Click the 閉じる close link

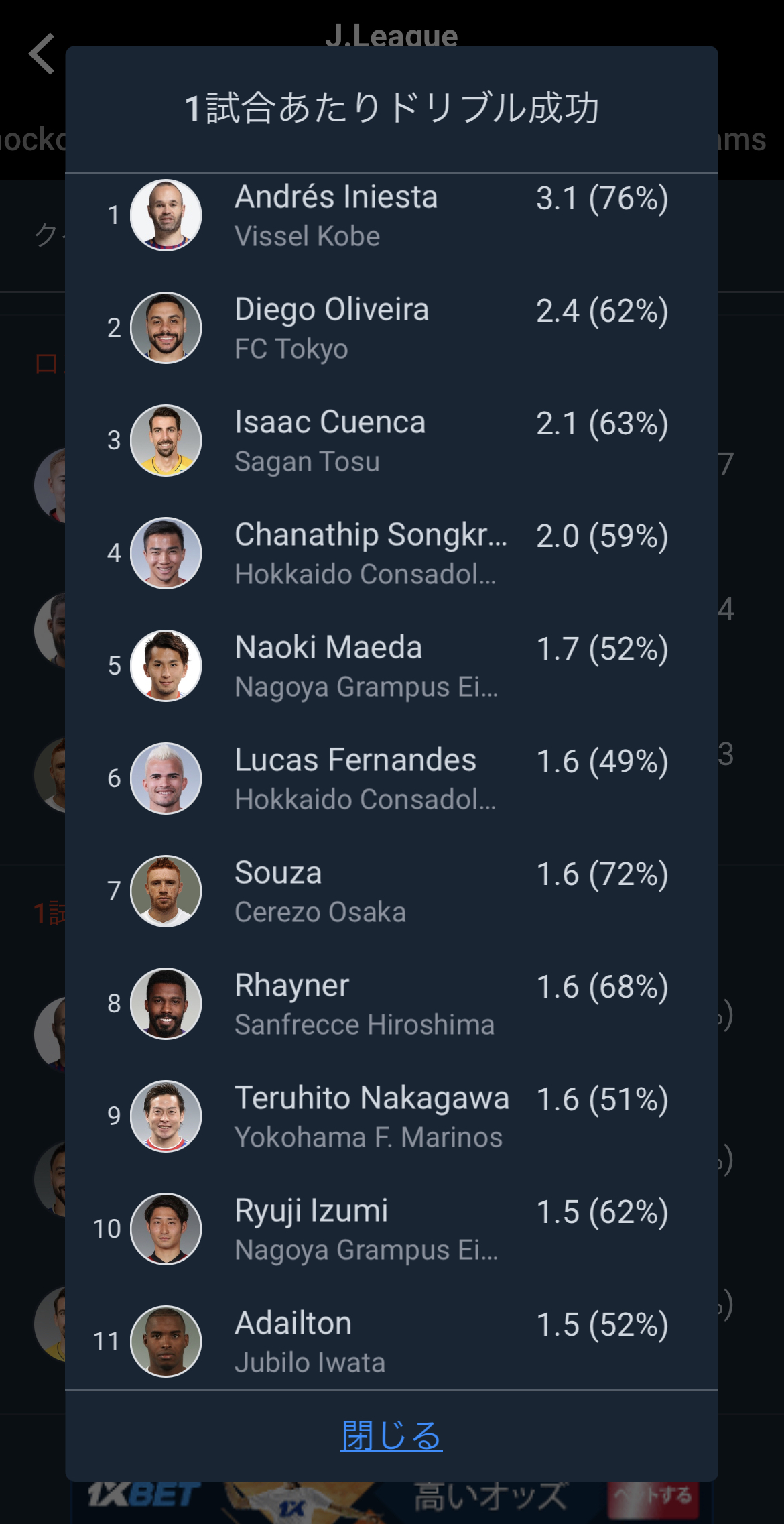(391, 1435)
